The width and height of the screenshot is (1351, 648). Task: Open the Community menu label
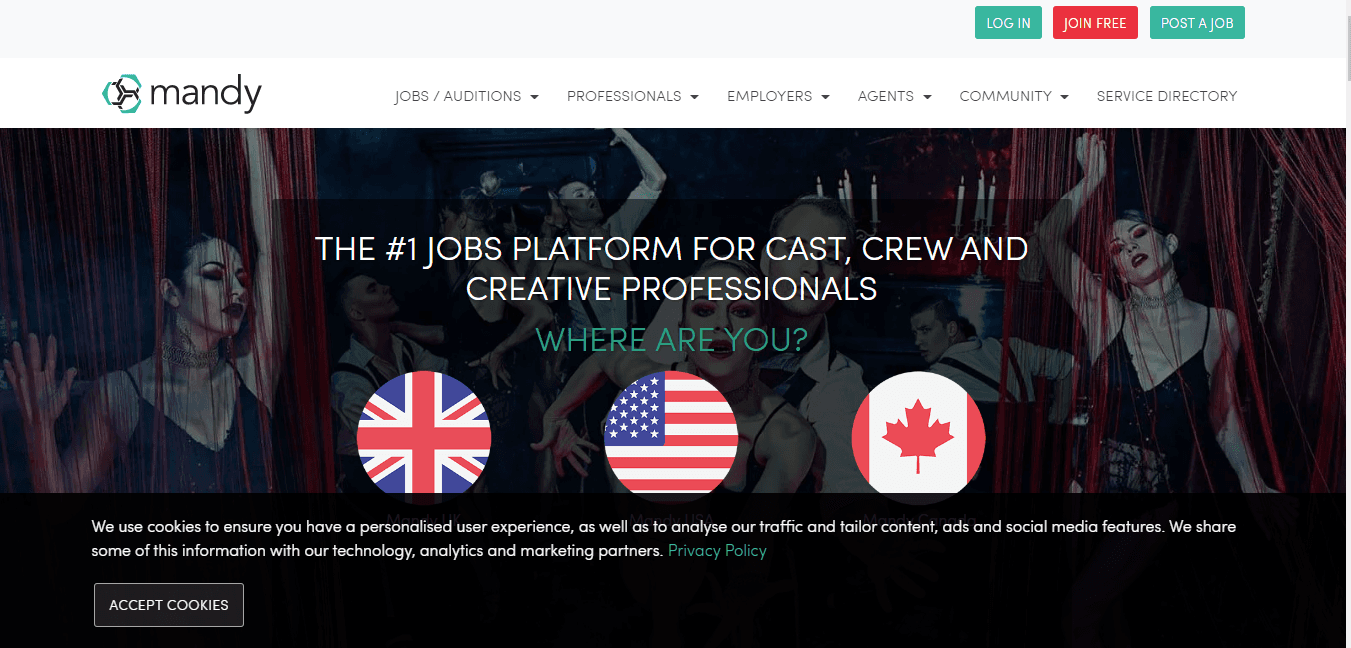click(x=1005, y=96)
